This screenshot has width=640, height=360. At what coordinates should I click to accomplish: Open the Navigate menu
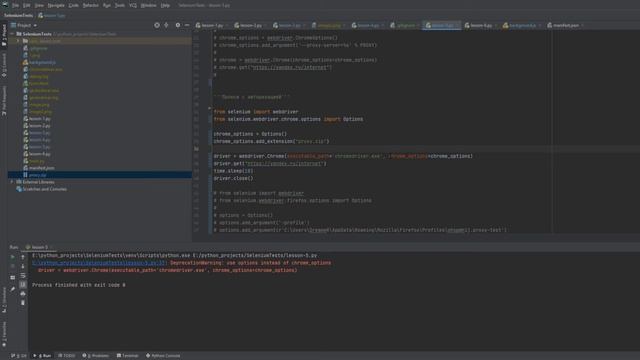[x=56, y=6]
